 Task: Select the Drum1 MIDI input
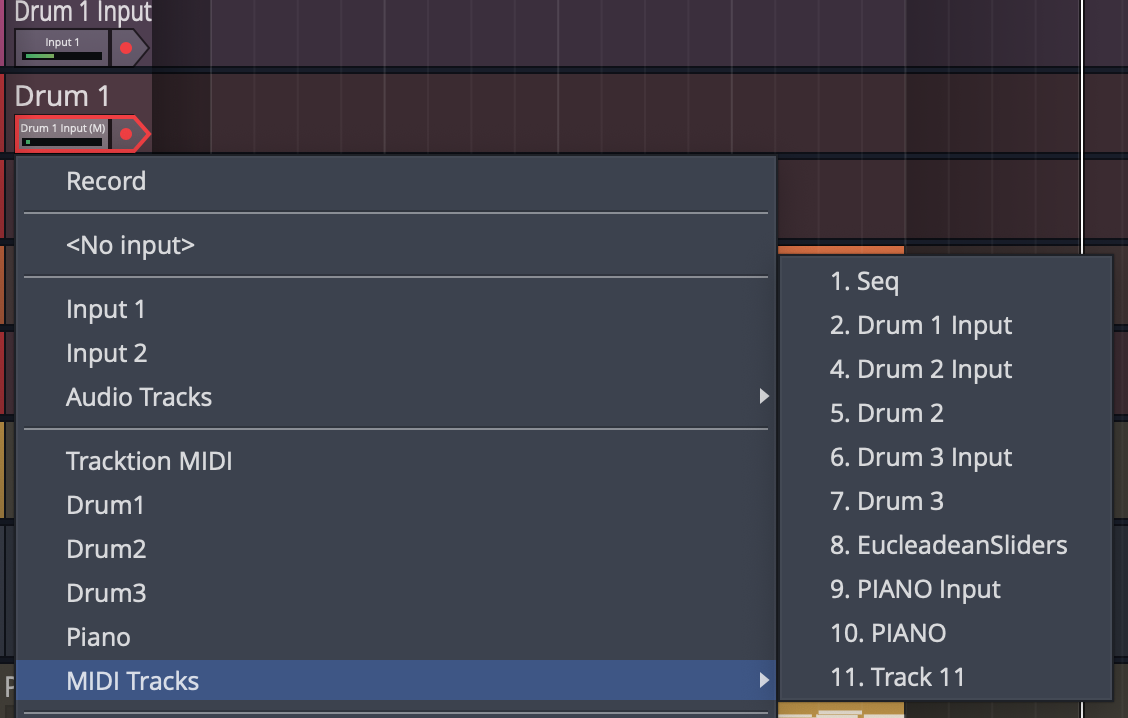point(105,505)
